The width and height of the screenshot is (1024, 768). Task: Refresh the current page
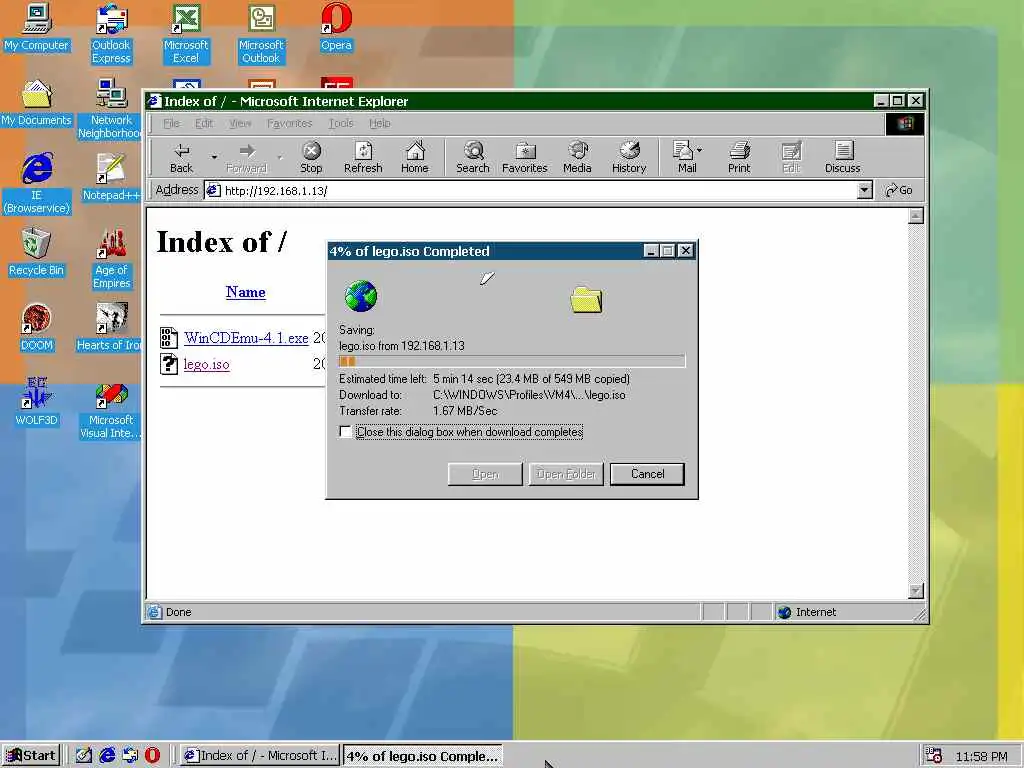[x=363, y=157]
